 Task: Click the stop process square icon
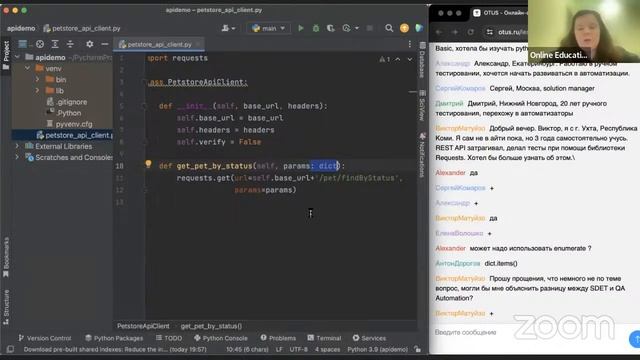coord(370,28)
